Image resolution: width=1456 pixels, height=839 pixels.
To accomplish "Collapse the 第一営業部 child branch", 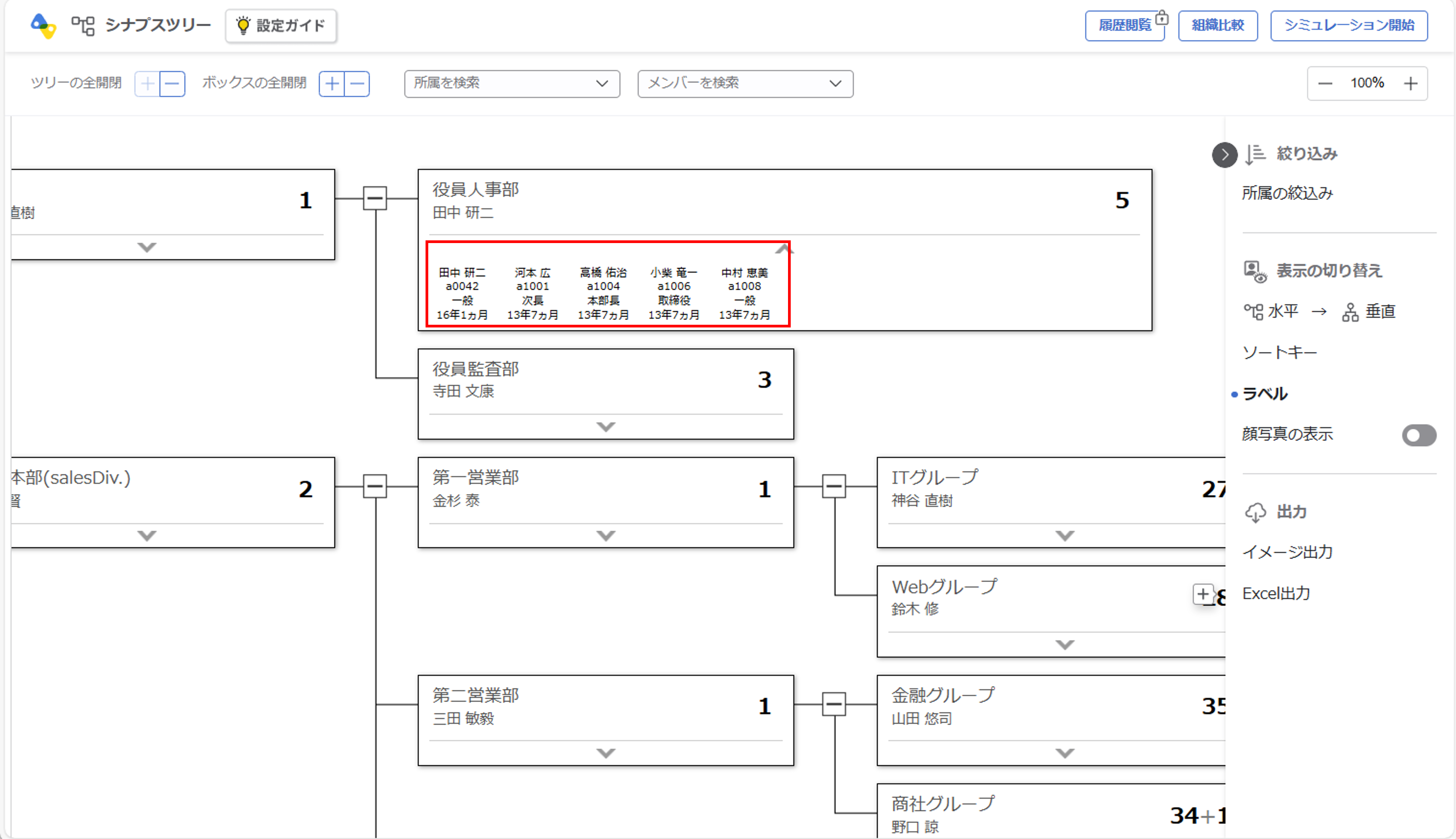I will (x=833, y=486).
